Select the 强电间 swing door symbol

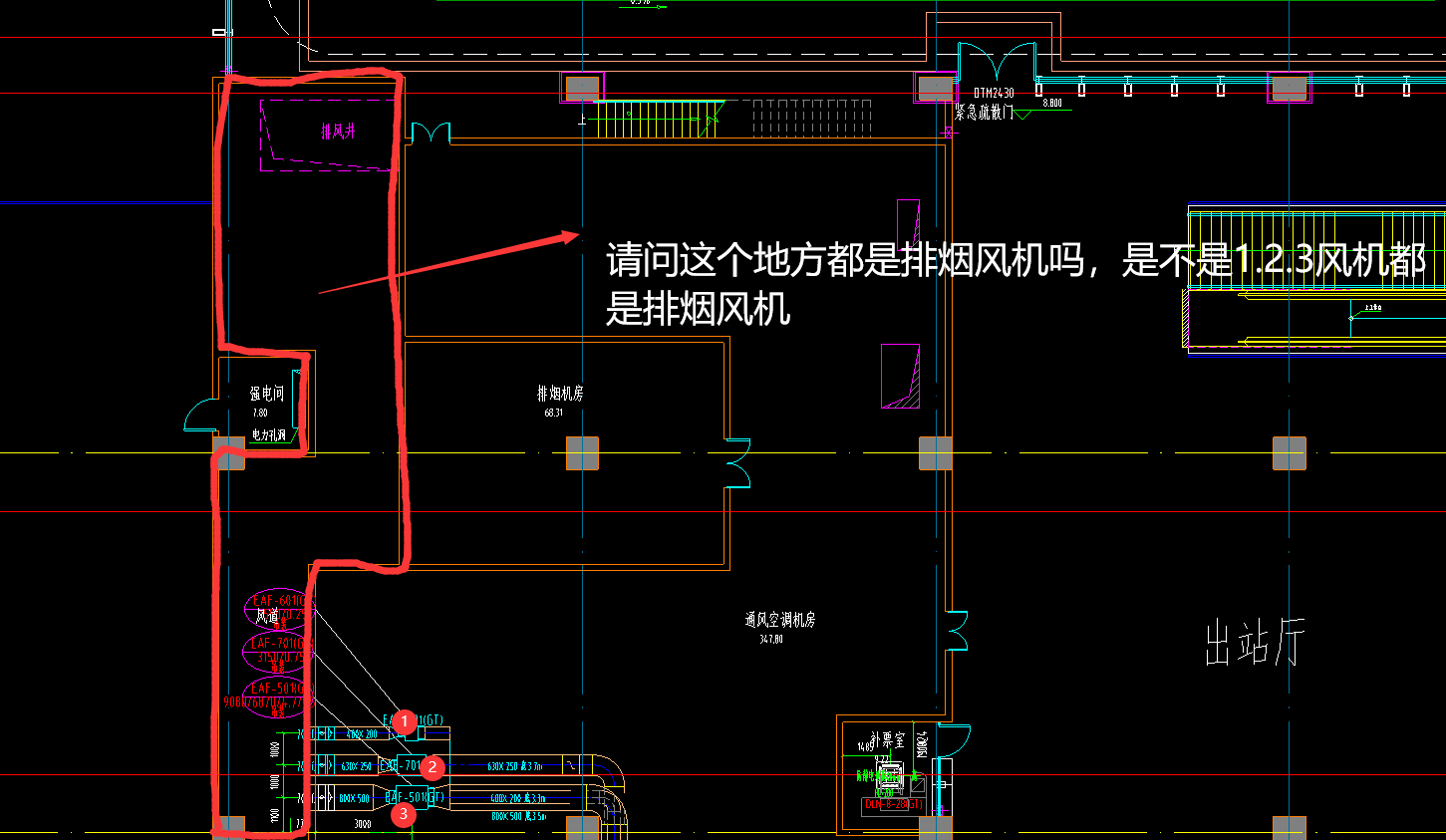201,415
